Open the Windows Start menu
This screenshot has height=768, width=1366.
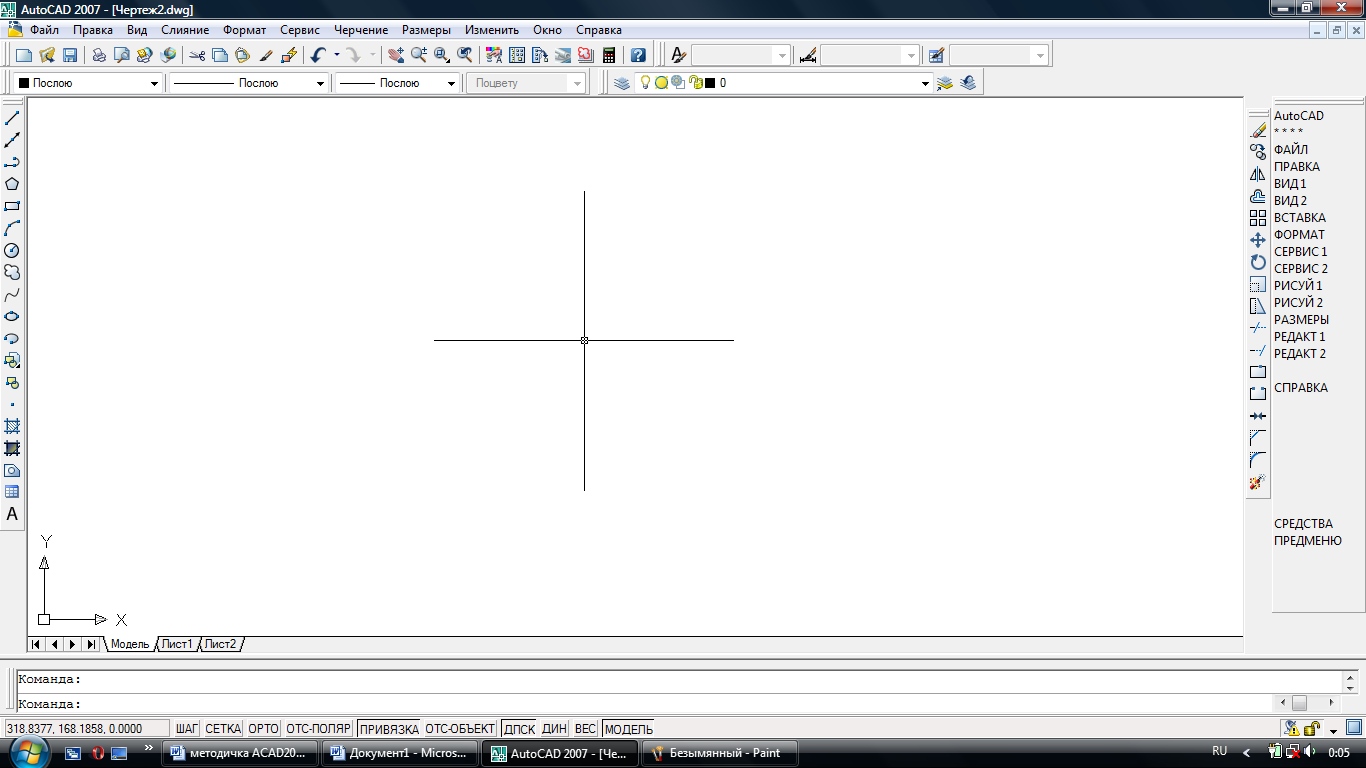point(29,752)
